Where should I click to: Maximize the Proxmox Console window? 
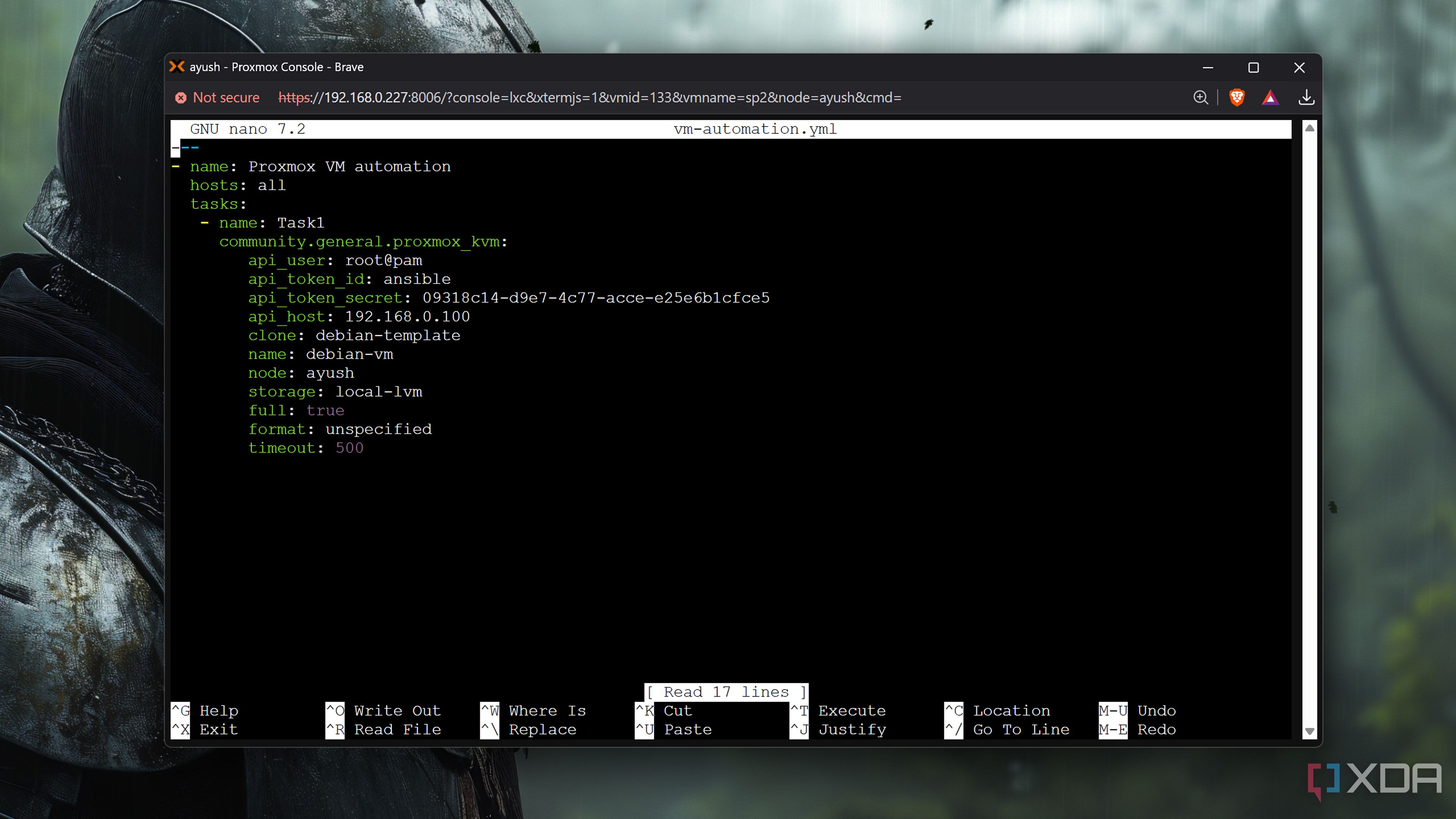pyautogui.click(x=1253, y=67)
